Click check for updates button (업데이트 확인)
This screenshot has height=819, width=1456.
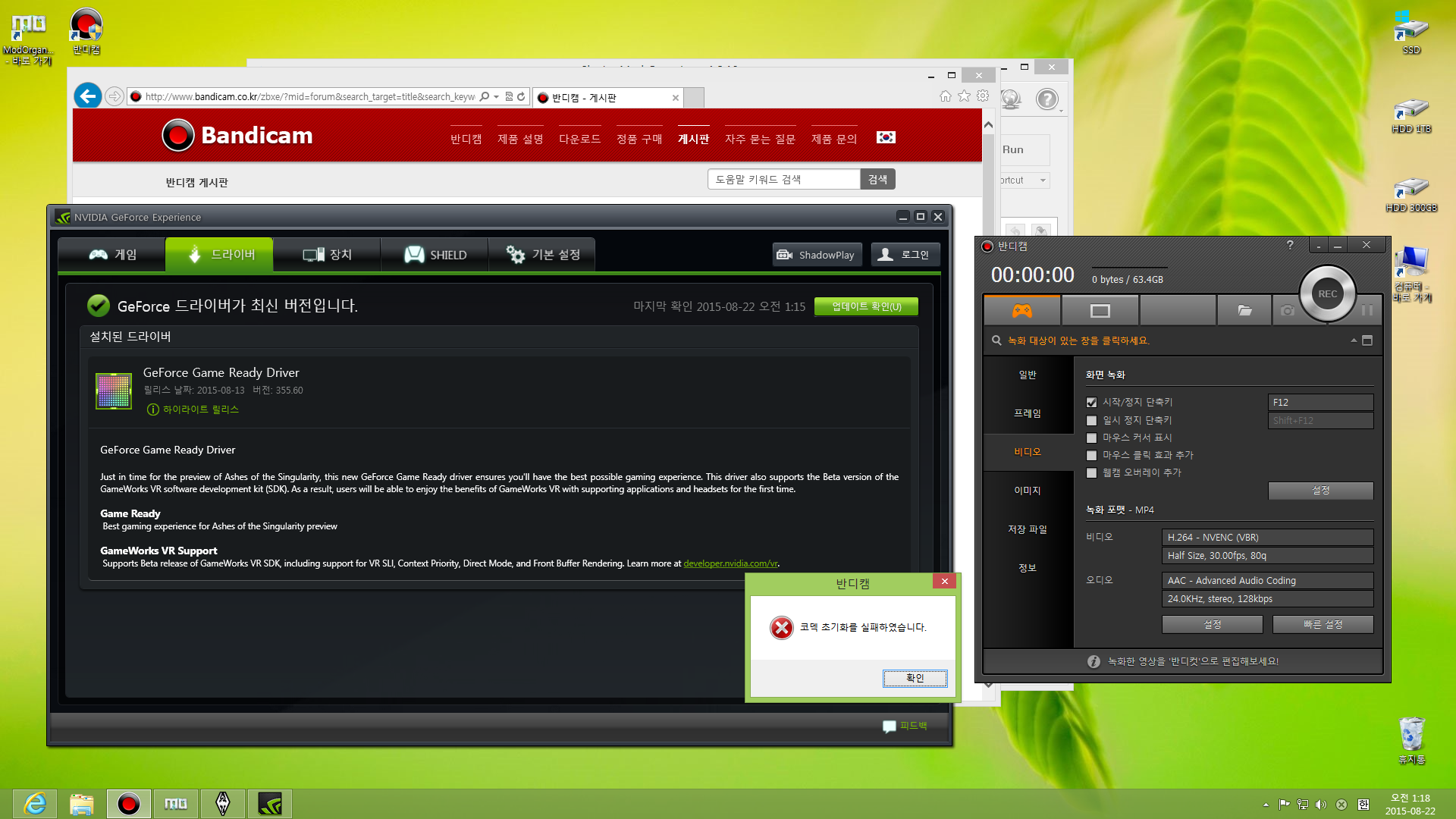(866, 306)
